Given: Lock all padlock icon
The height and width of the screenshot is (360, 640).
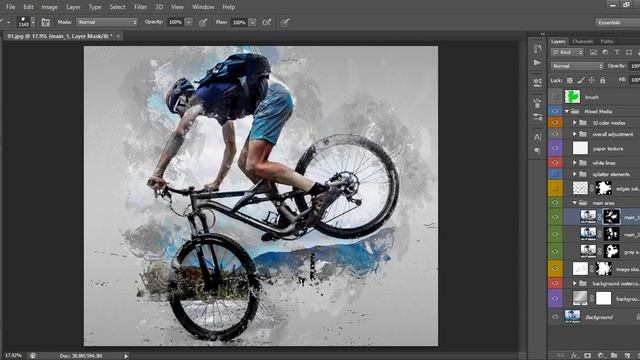Looking at the screenshot, I should [x=602, y=80].
